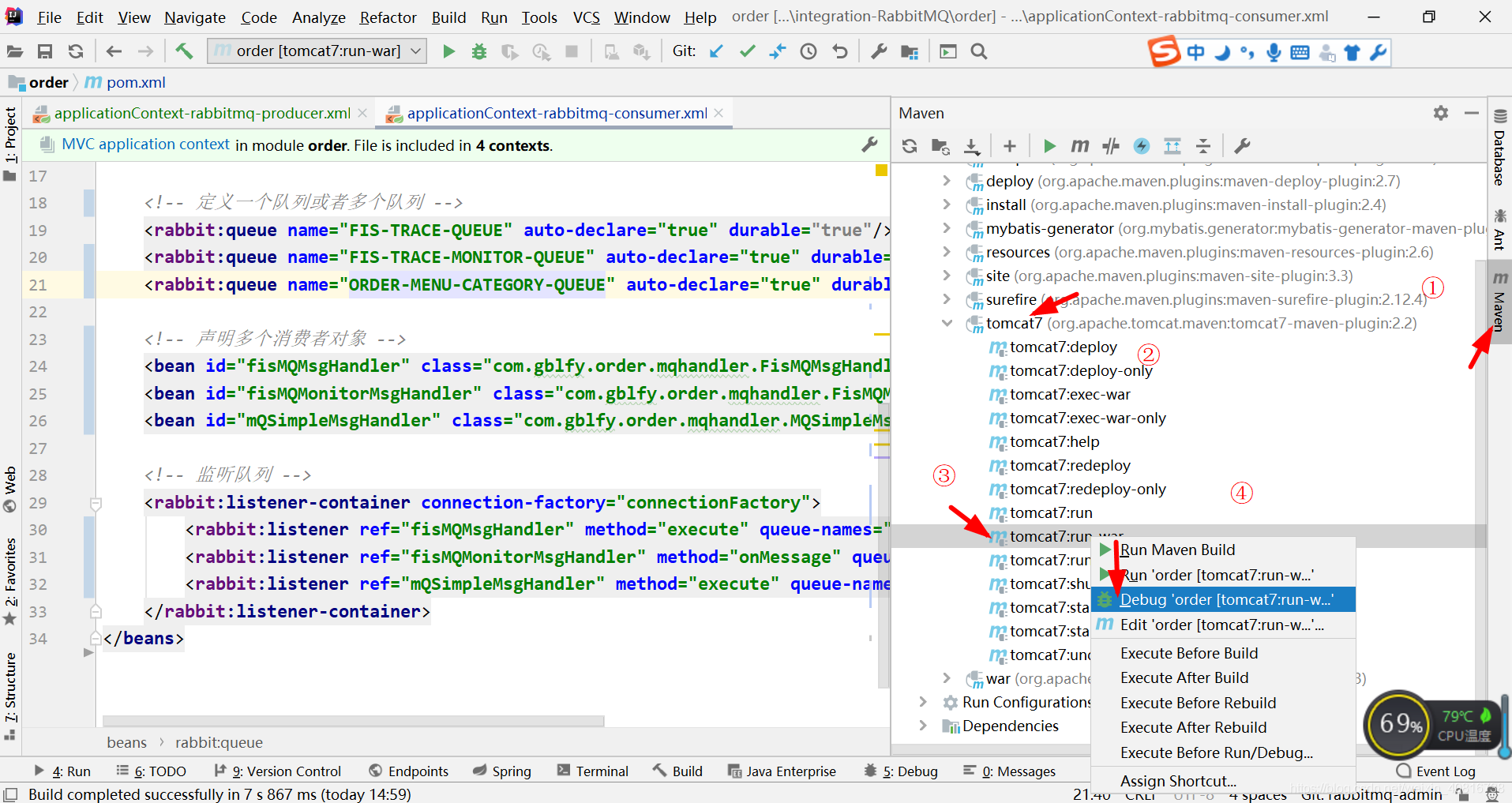Click Build project hammer icon

point(184,51)
